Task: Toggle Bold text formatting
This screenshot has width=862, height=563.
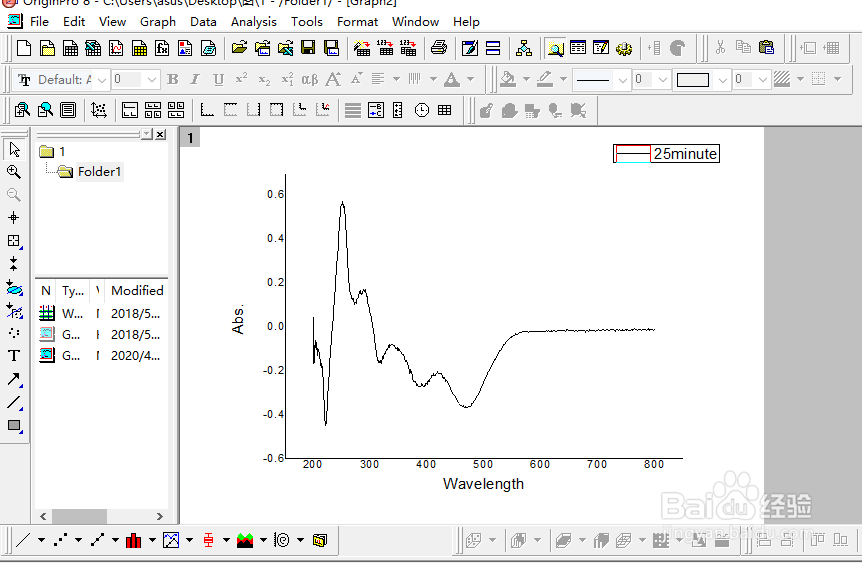Action: click(x=173, y=80)
